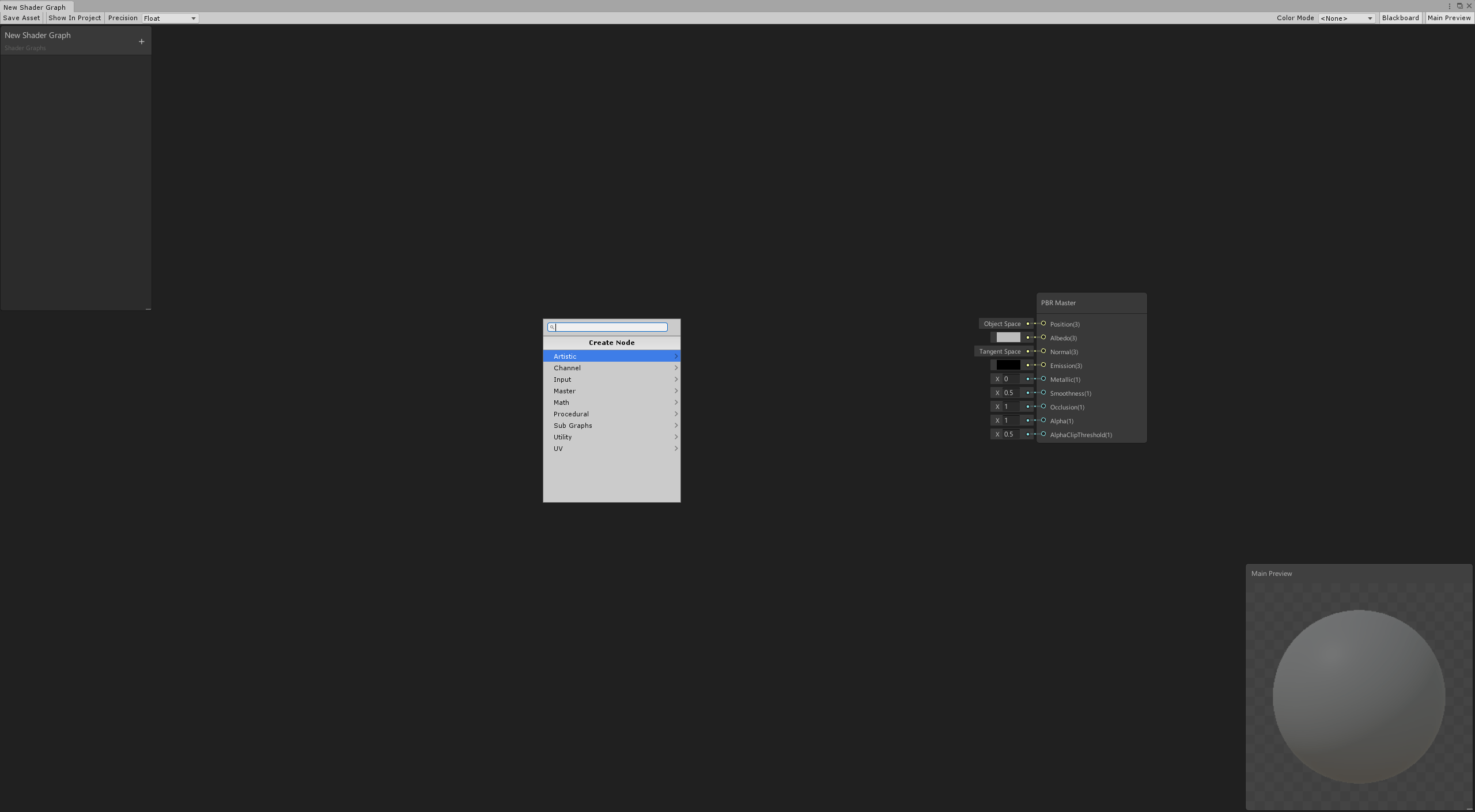Open the Precision dropdown set to Float
The height and width of the screenshot is (812, 1475).
[x=170, y=18]
